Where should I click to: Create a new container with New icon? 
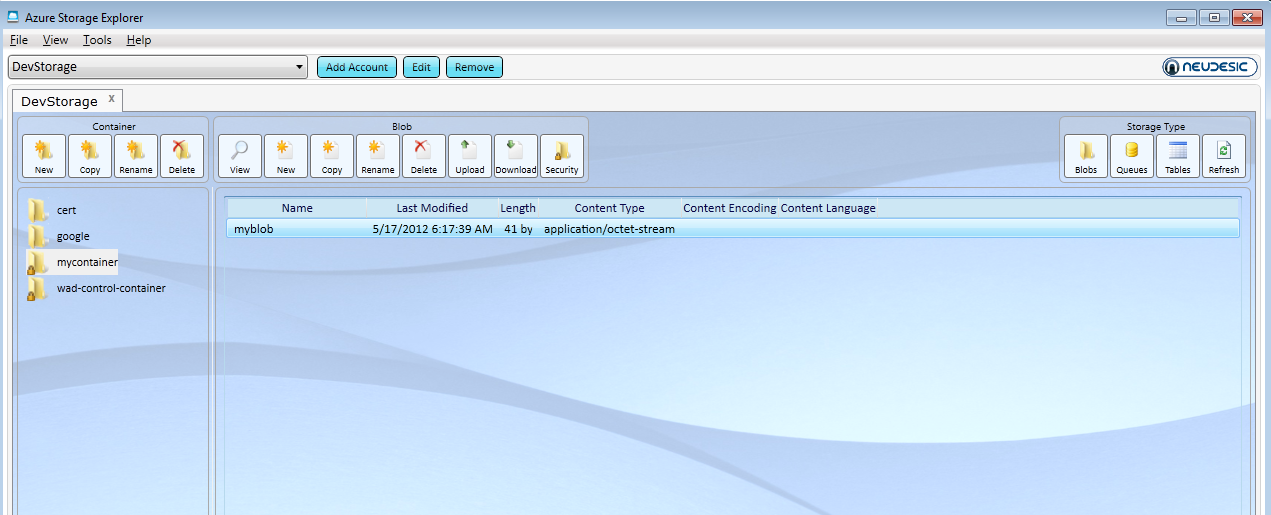coord(44,156)
